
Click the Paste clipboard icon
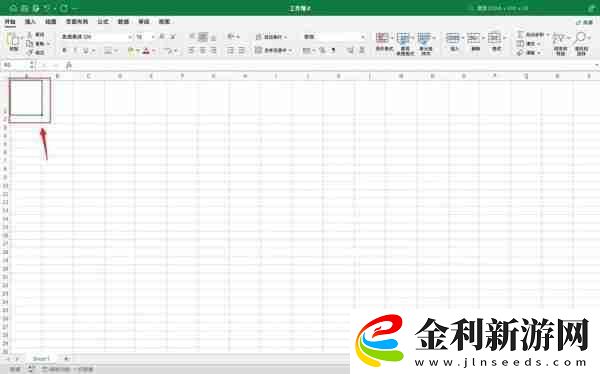click(14, 40)
